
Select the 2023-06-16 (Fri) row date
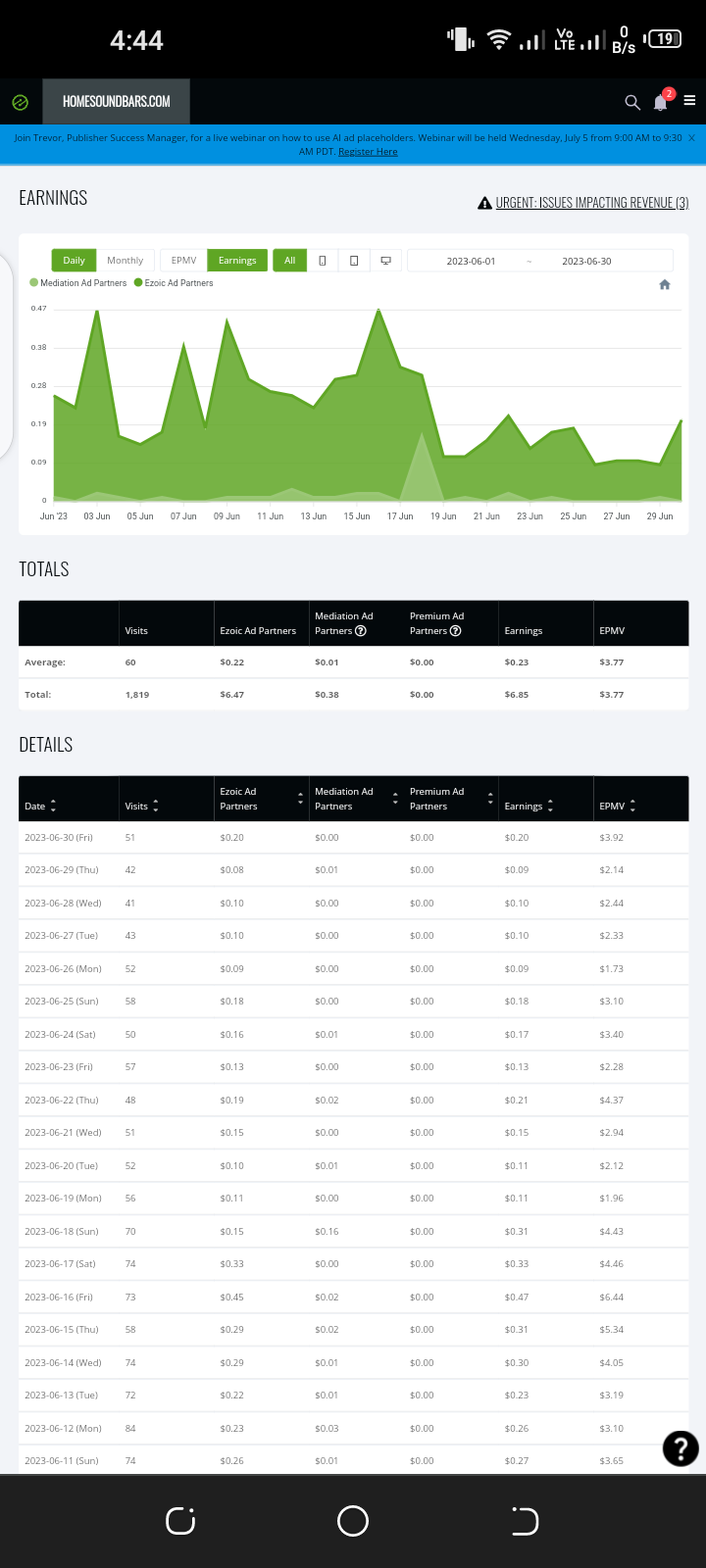coord(59,1298)
